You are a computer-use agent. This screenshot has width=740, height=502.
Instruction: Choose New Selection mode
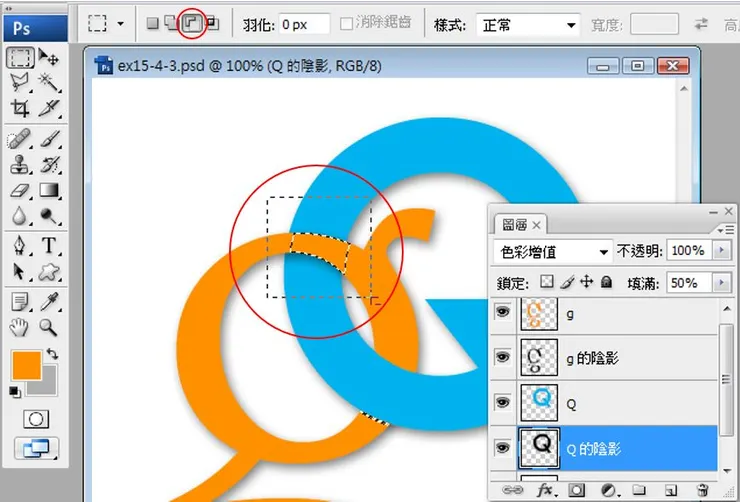tap(152, 23)
